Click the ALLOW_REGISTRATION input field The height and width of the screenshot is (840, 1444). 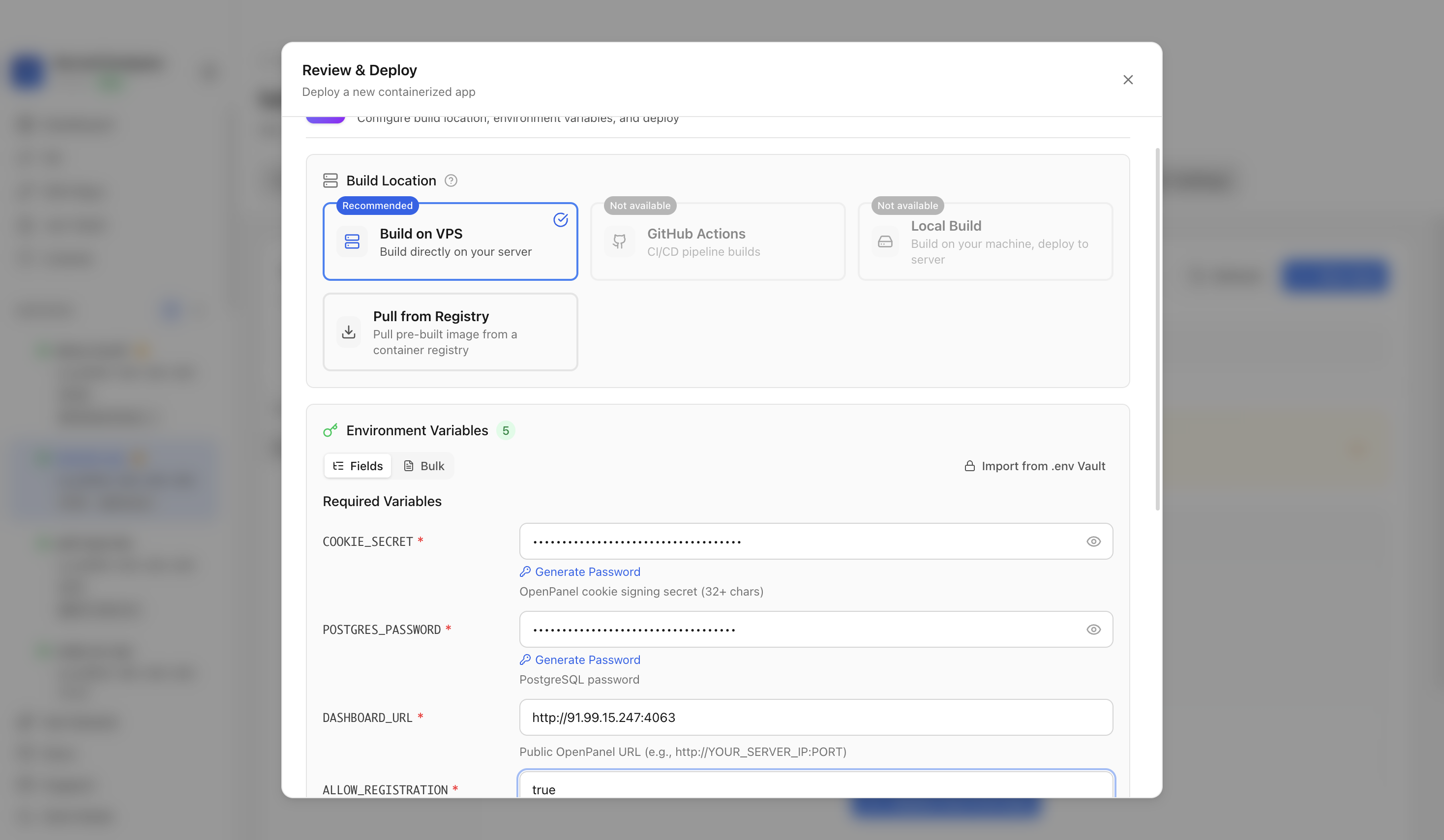tap(816, 785)
